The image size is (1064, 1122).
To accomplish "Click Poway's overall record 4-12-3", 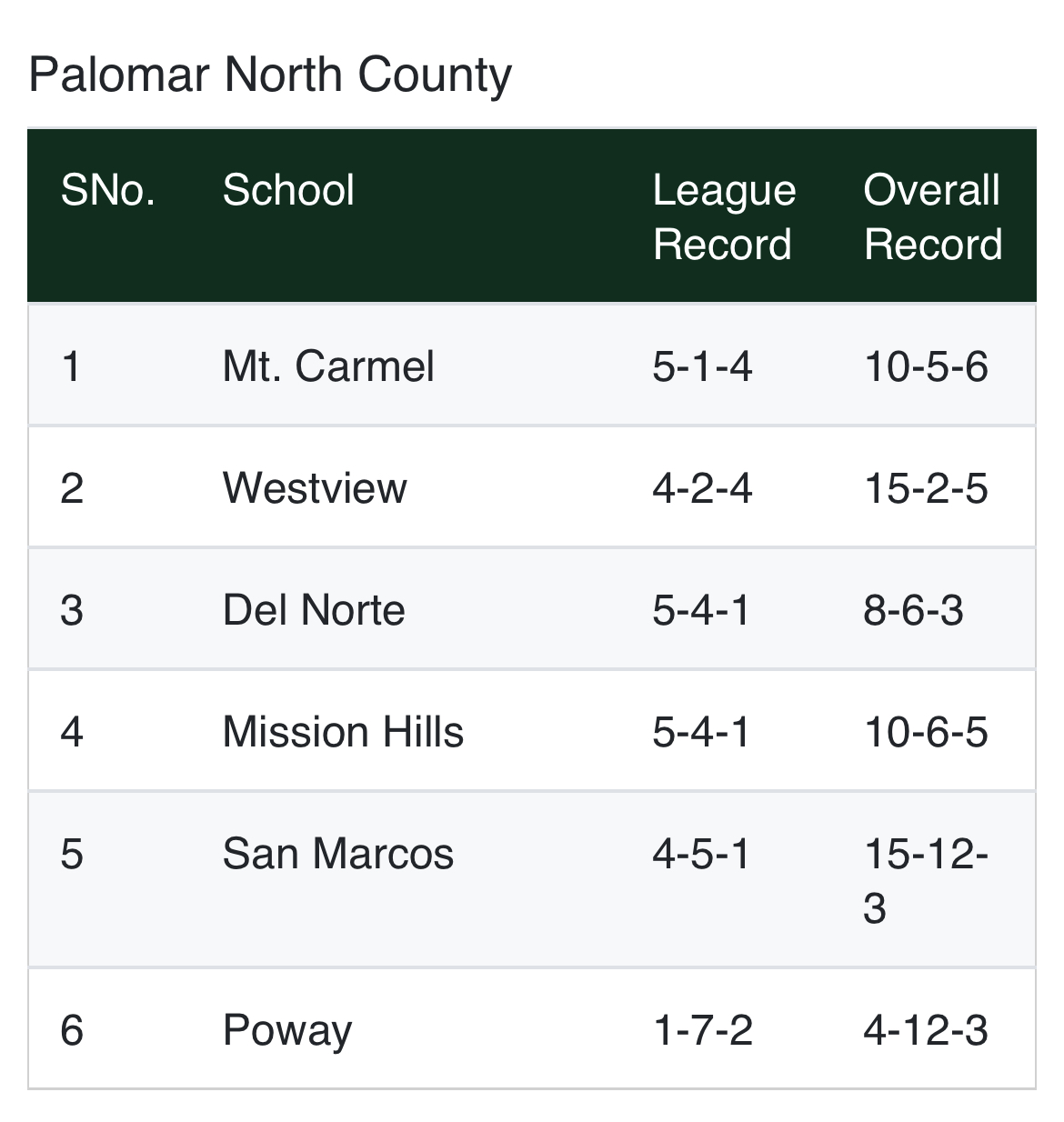I will pyautogui.click(x=925, y=1030).
